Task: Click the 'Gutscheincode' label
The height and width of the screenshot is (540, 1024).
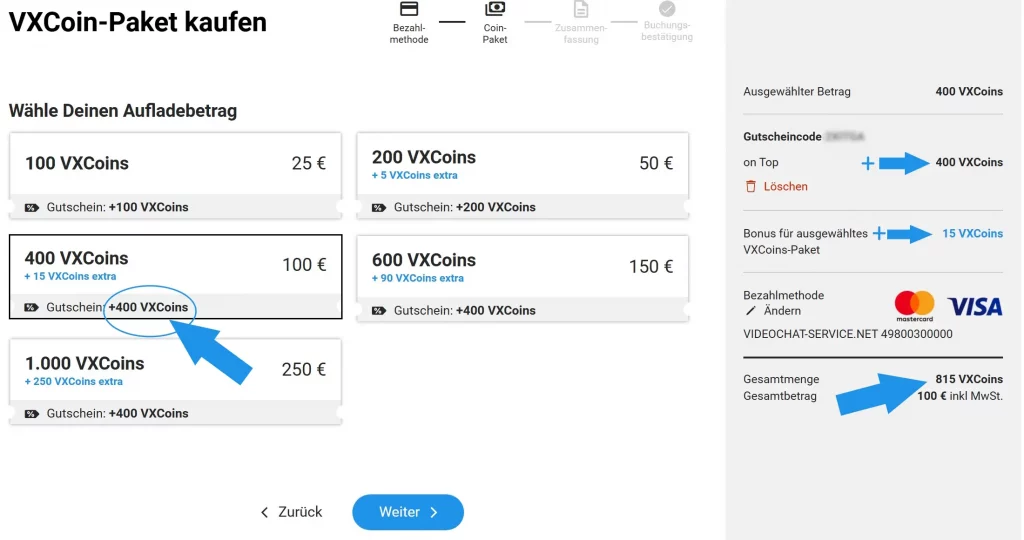Action: tap(782, 137)
